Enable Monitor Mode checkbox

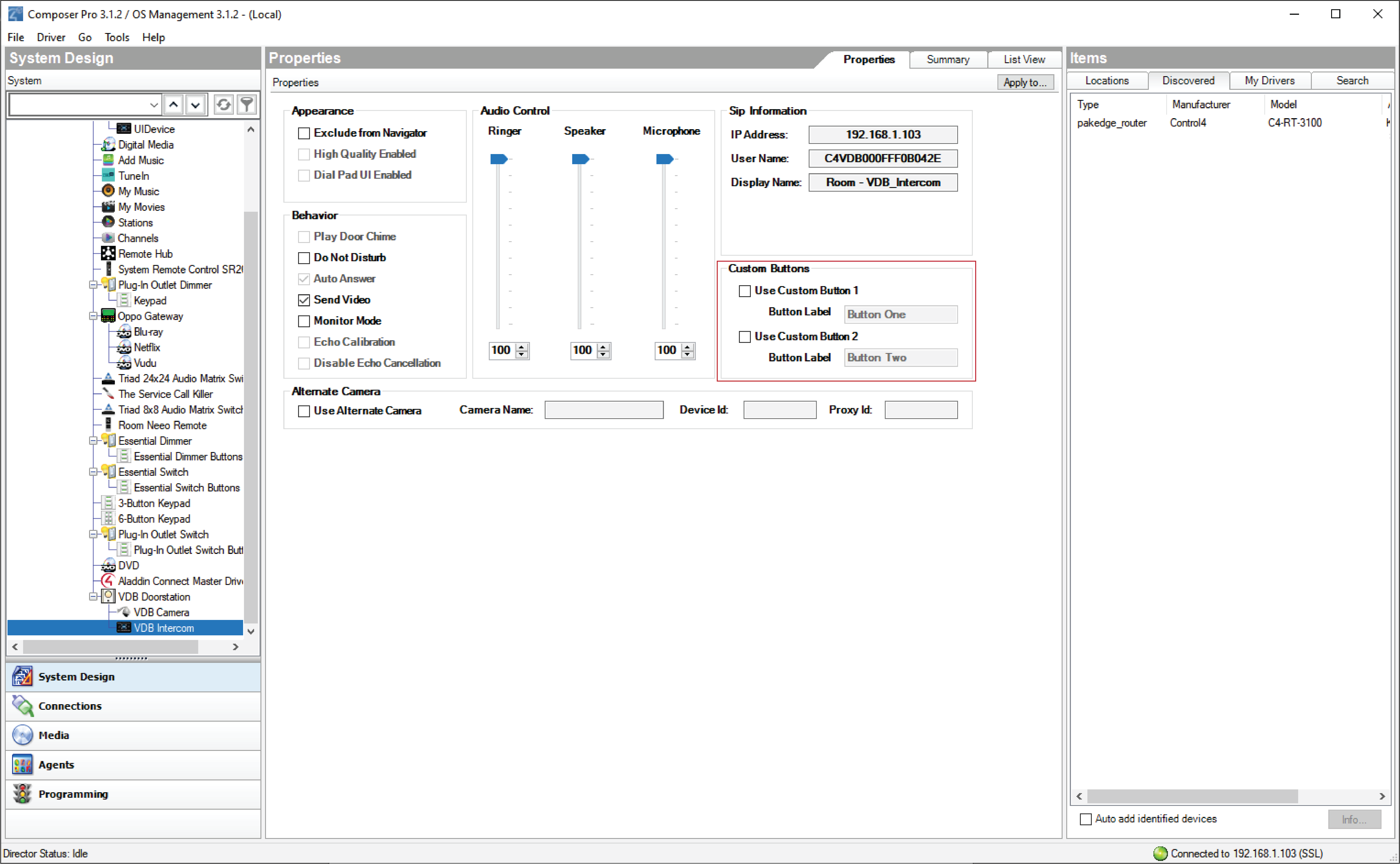coord(304,321)
